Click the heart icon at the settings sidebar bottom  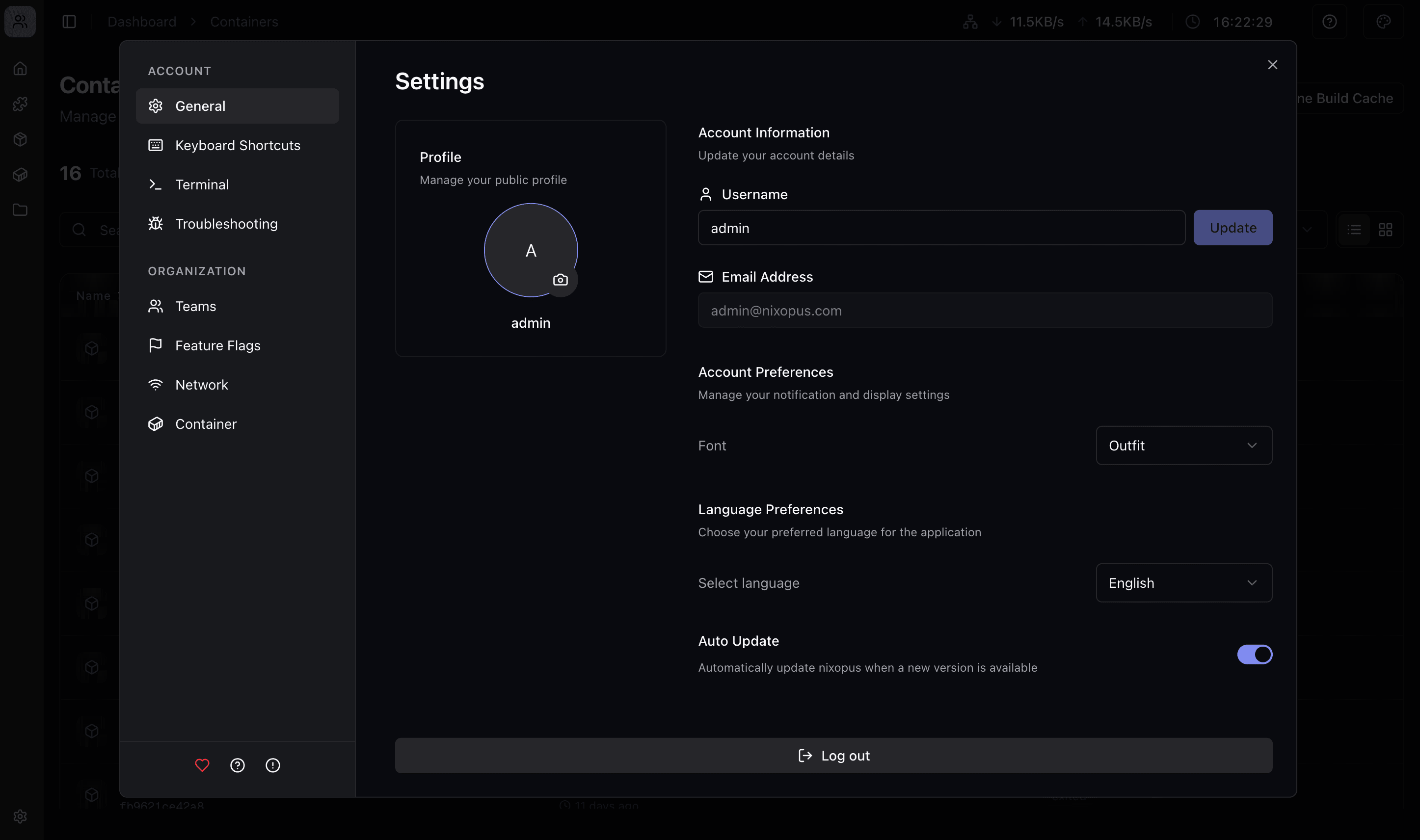pyautogui.click(x=202, y=765)
